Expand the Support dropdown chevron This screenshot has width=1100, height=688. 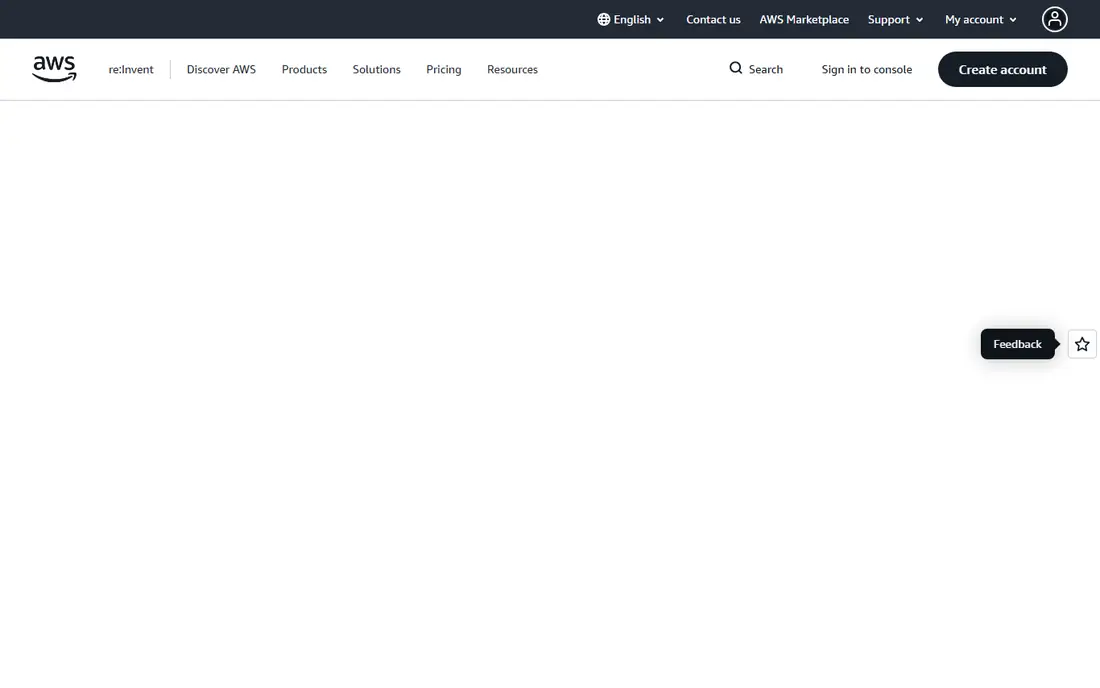919,20
